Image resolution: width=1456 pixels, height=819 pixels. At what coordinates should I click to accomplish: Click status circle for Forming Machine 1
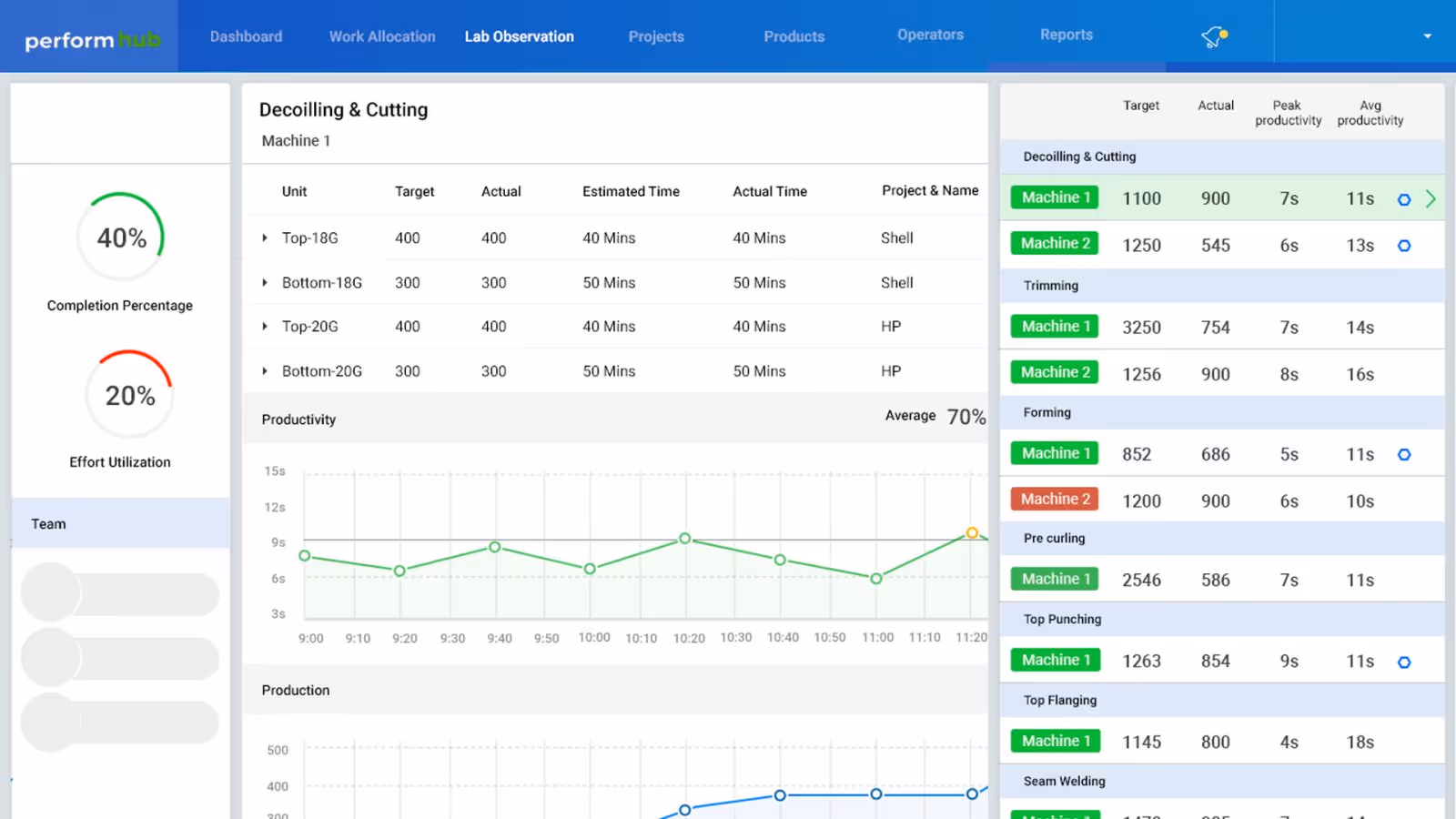[x=1404, y=454]
